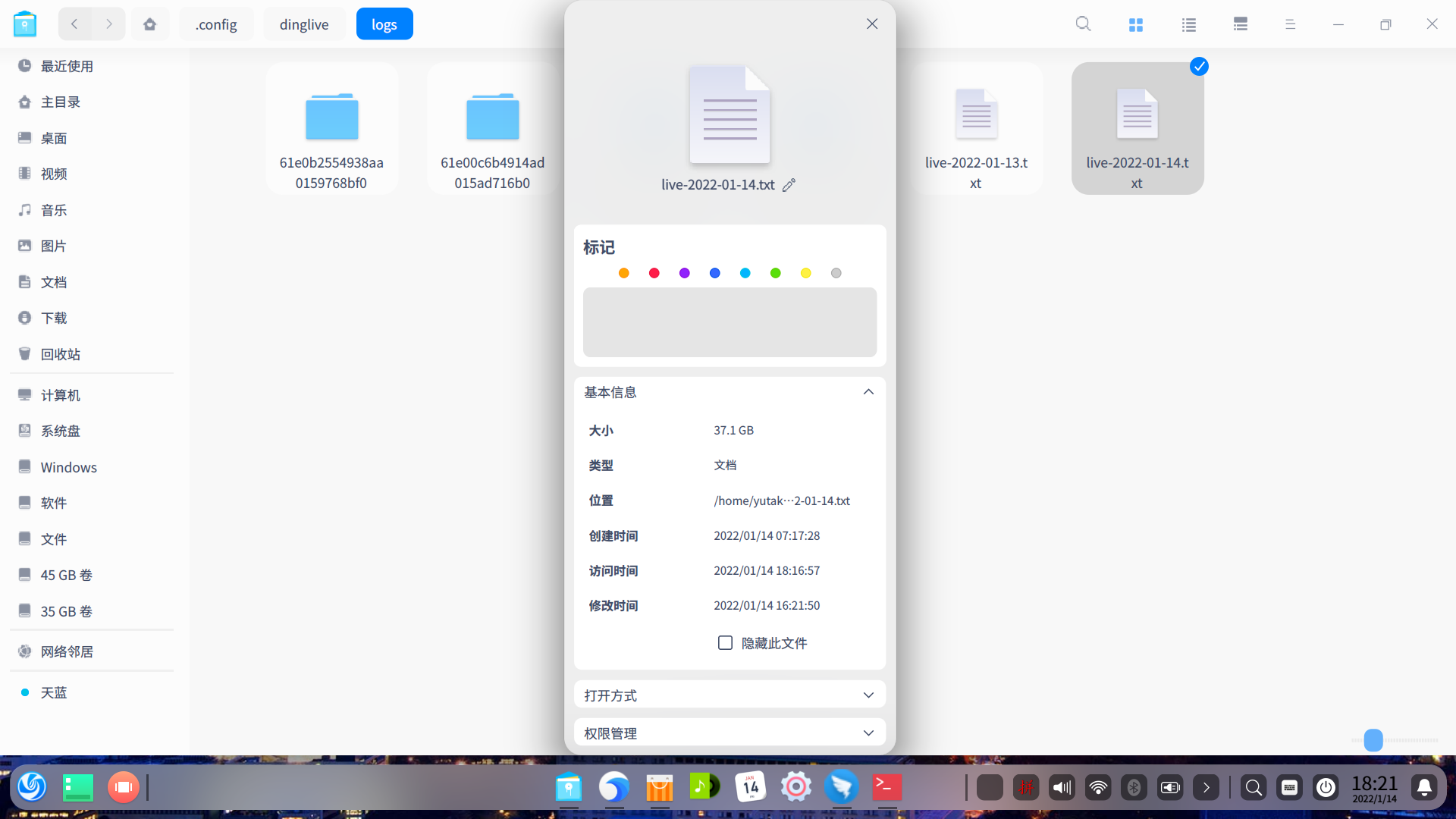
Task: Open the power icon in the system tray
Action: coord(1326,787)
